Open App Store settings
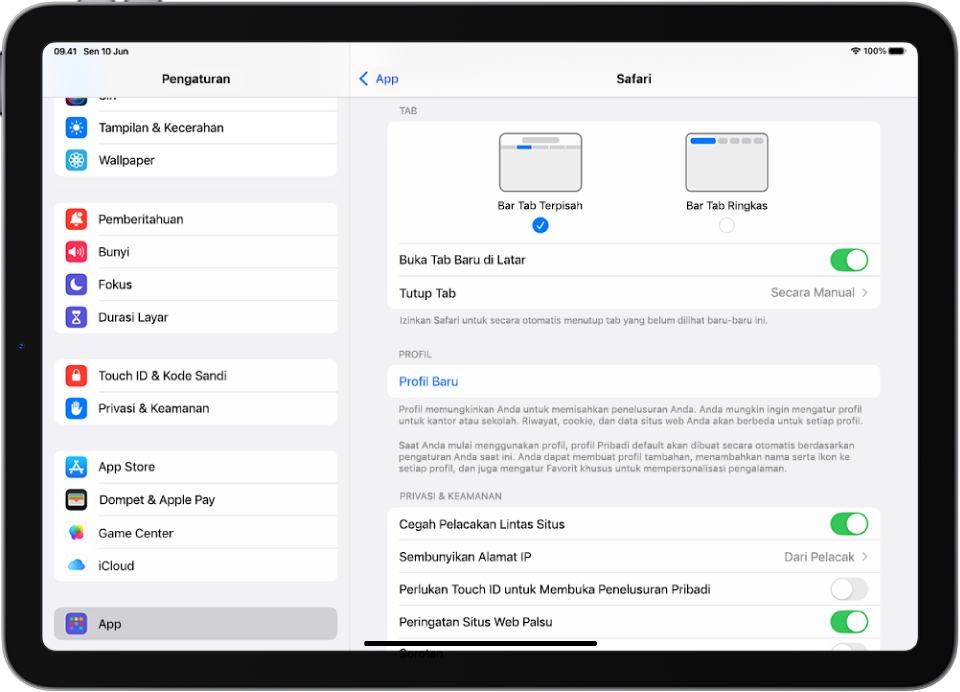Image resolution: width=960 pixels, height=692 pixels. click(x=196, y=467)
